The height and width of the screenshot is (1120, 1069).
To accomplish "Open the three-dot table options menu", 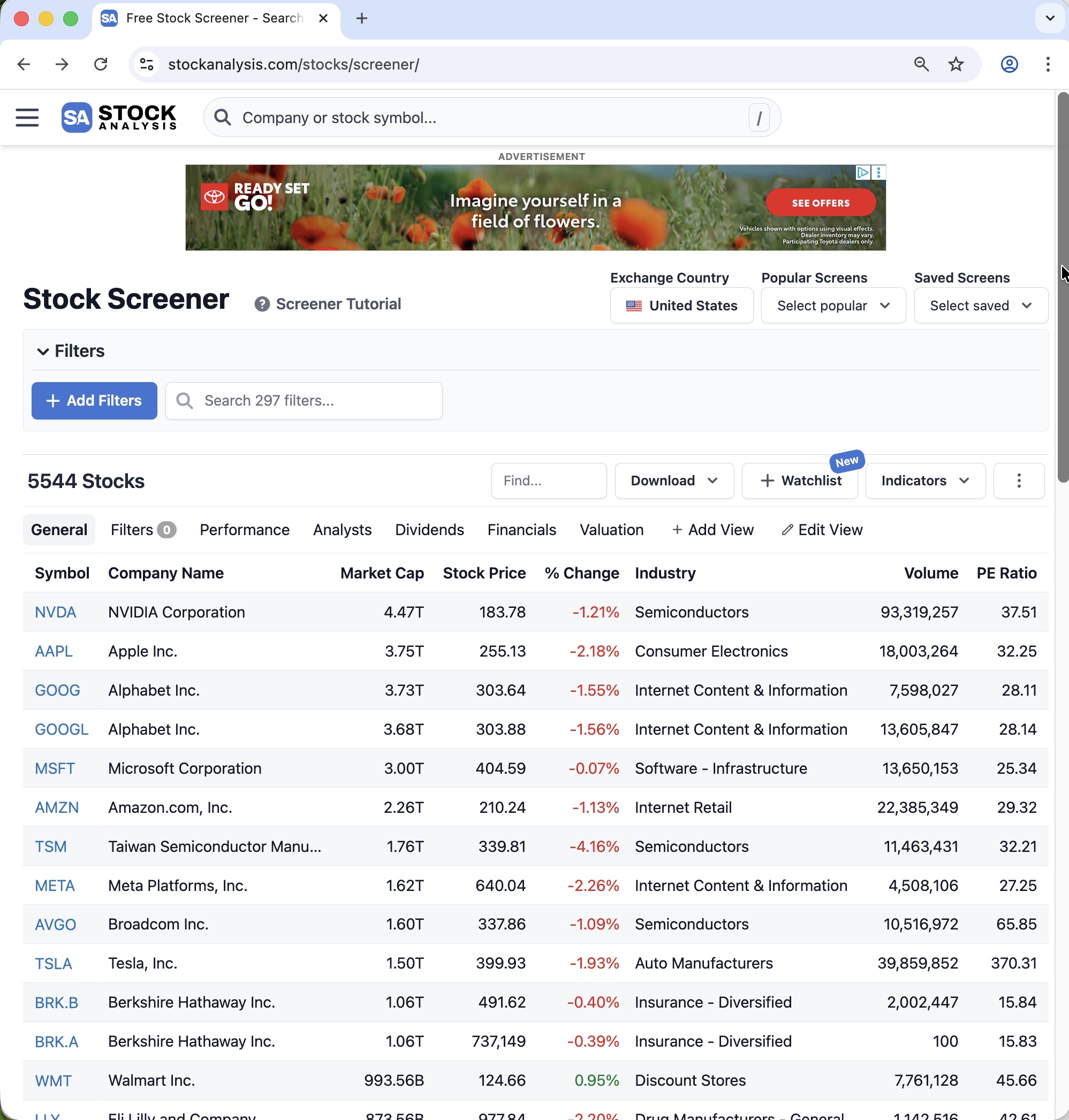I will 1018,480.
